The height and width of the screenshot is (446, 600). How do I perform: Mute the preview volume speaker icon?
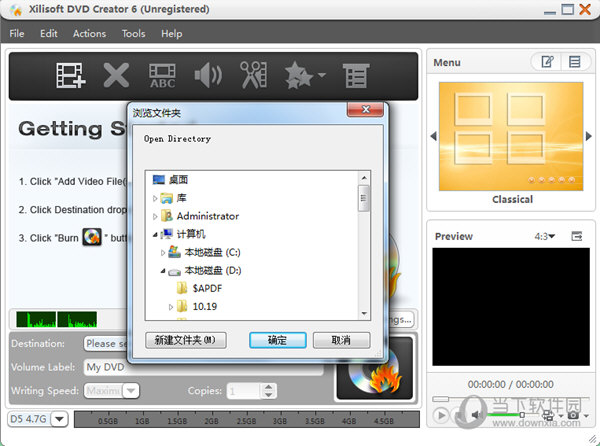pos(475,414)
